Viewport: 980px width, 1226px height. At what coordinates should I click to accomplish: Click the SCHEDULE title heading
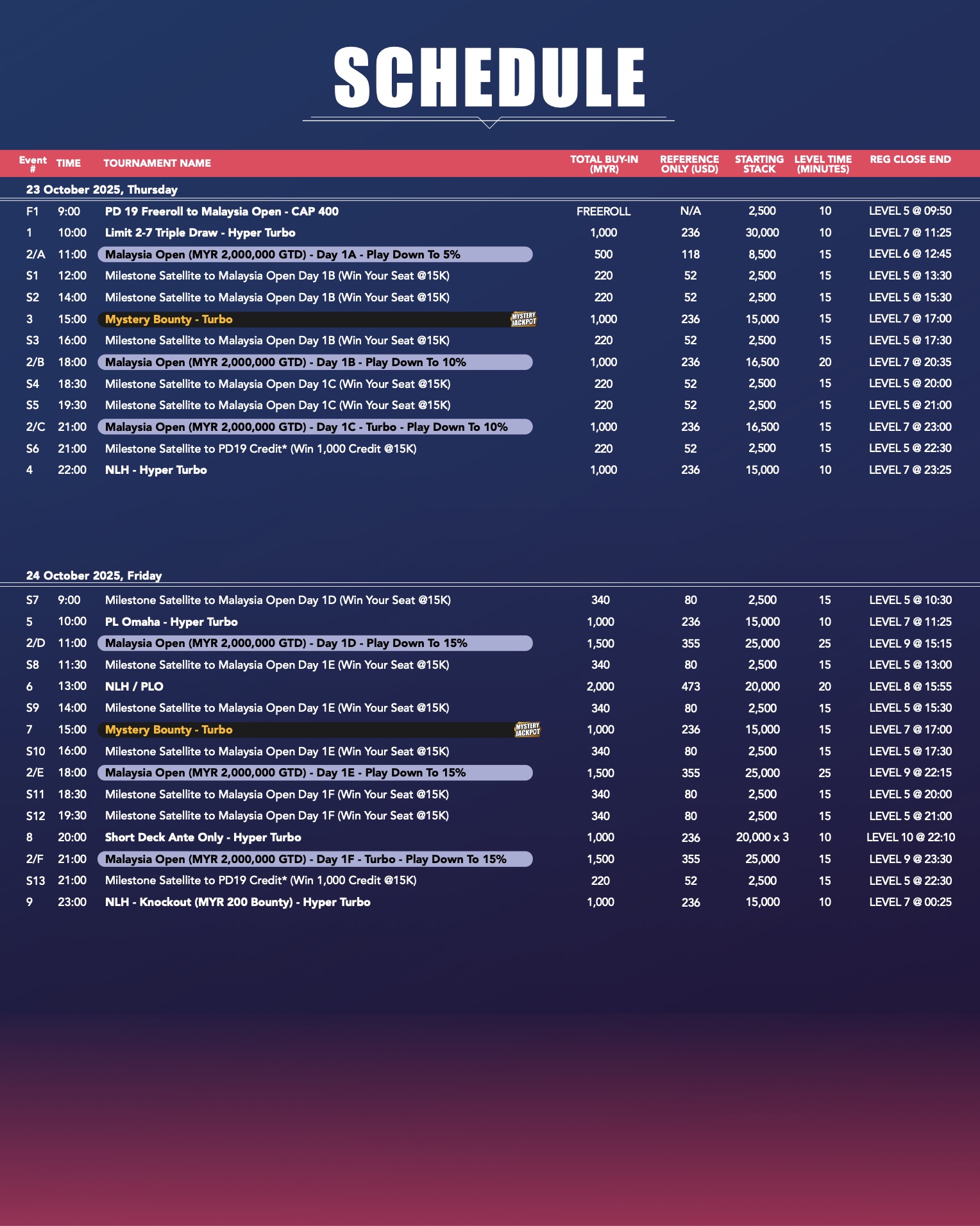coord(489,77)
